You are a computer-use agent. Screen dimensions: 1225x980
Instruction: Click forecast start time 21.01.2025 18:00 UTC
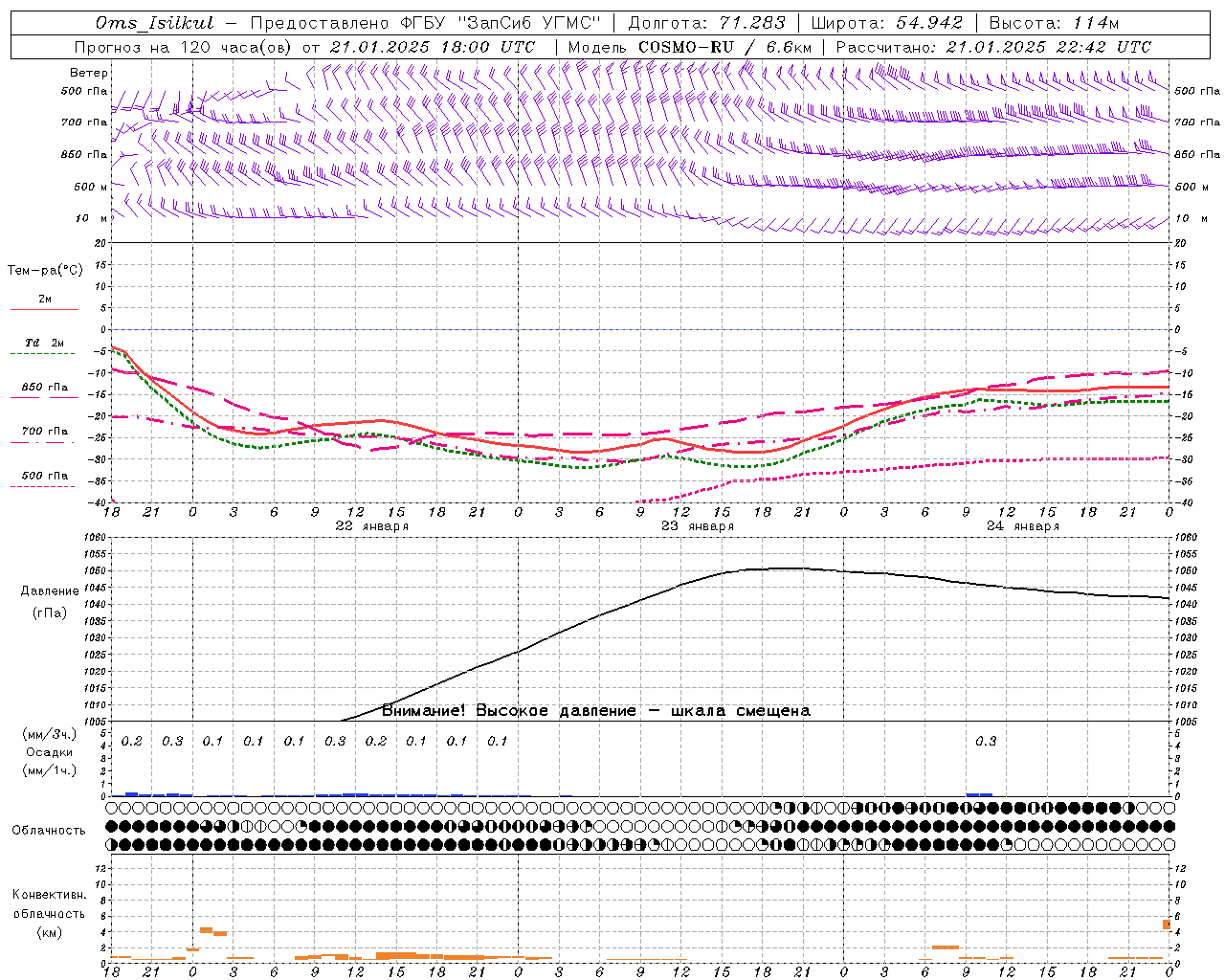click(x=433, y=47)
